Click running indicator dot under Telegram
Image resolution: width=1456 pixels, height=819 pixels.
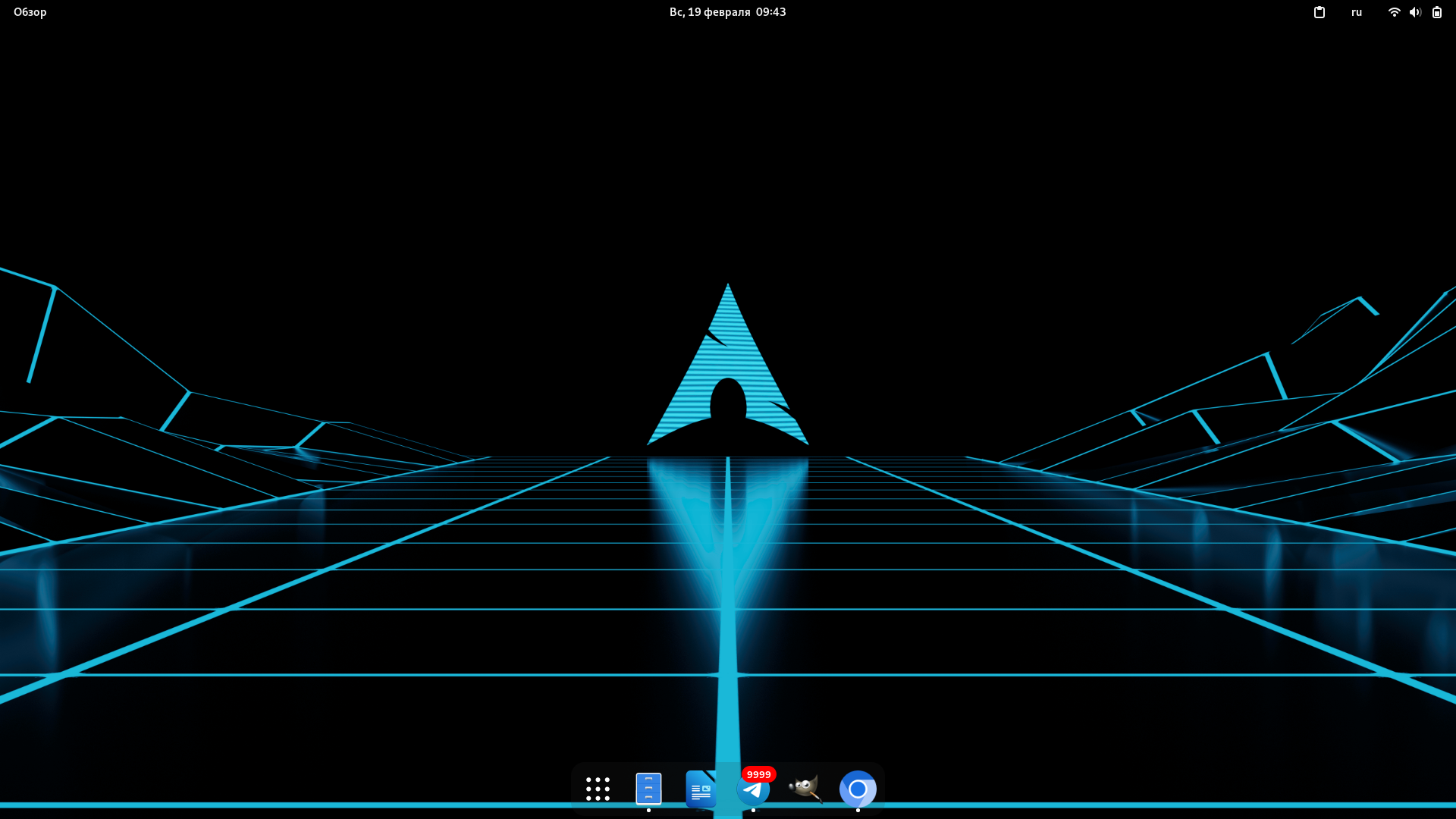tap(753, 810)
